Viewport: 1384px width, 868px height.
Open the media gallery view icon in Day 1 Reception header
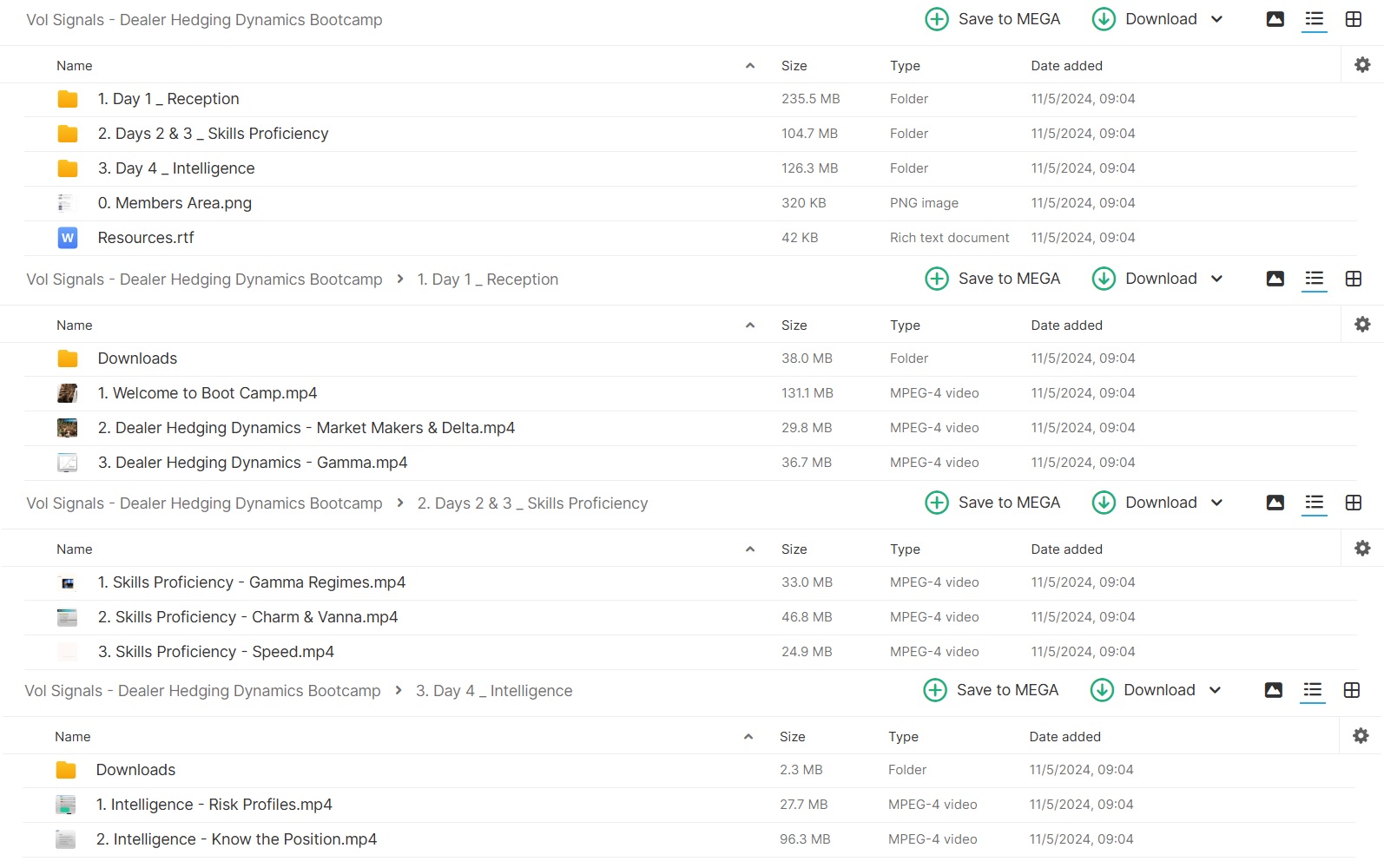click(1275, 279)
